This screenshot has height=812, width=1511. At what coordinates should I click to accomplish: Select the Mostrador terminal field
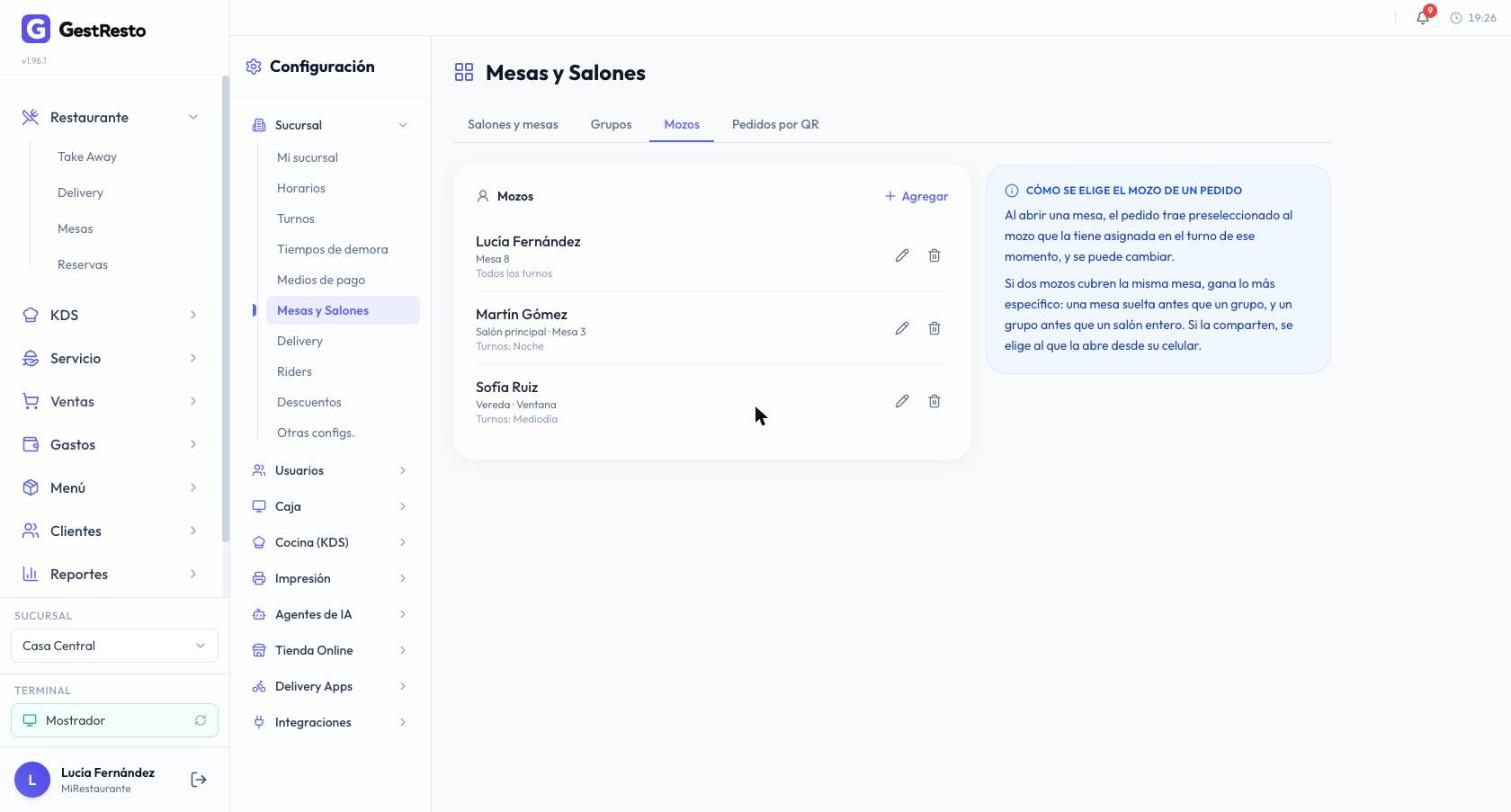tap(114, 721)
